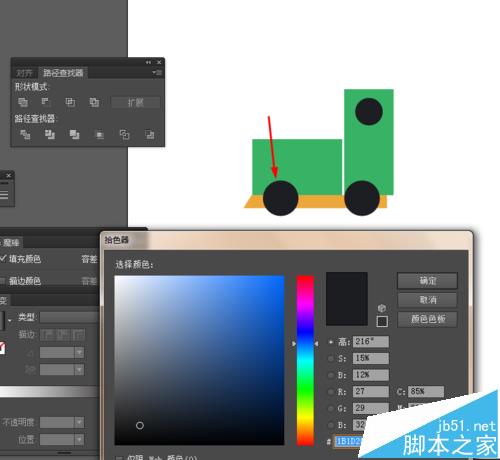Close the Pathfinder panel
Image resolution: width=500 pixels, height=460 pixels.
[x=159, y=62]
